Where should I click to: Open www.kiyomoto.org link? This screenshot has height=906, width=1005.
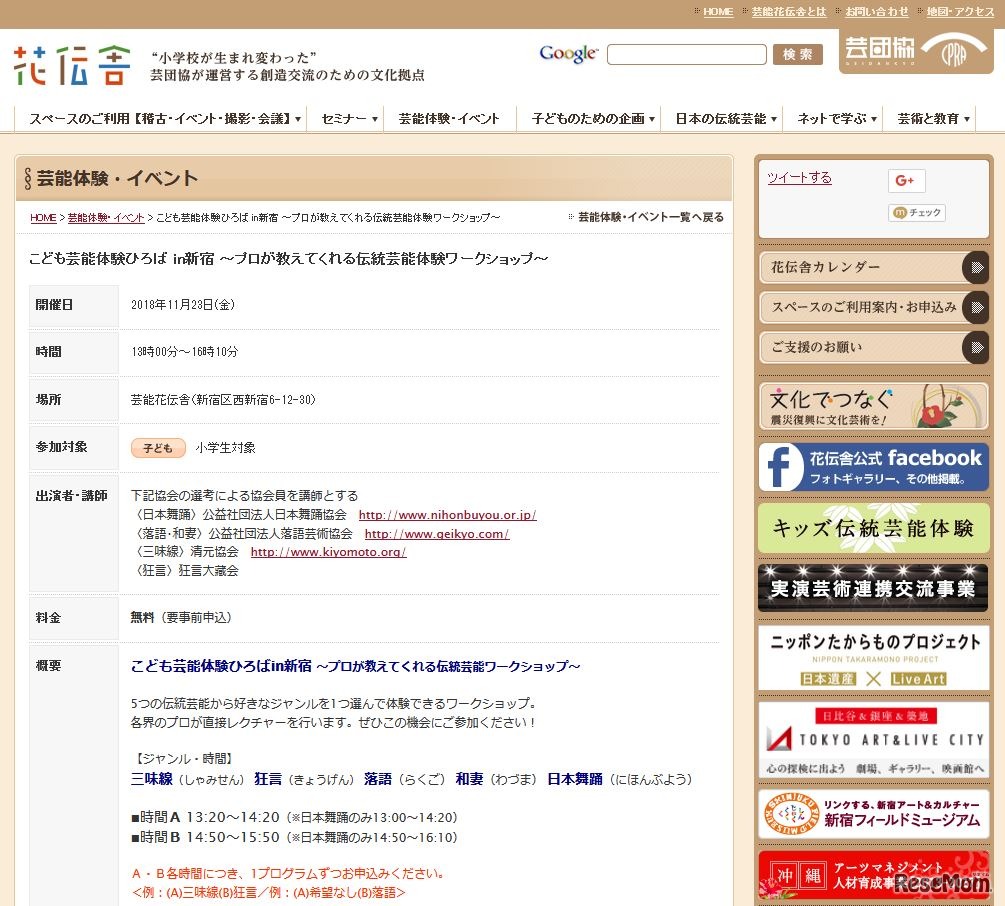328,552
